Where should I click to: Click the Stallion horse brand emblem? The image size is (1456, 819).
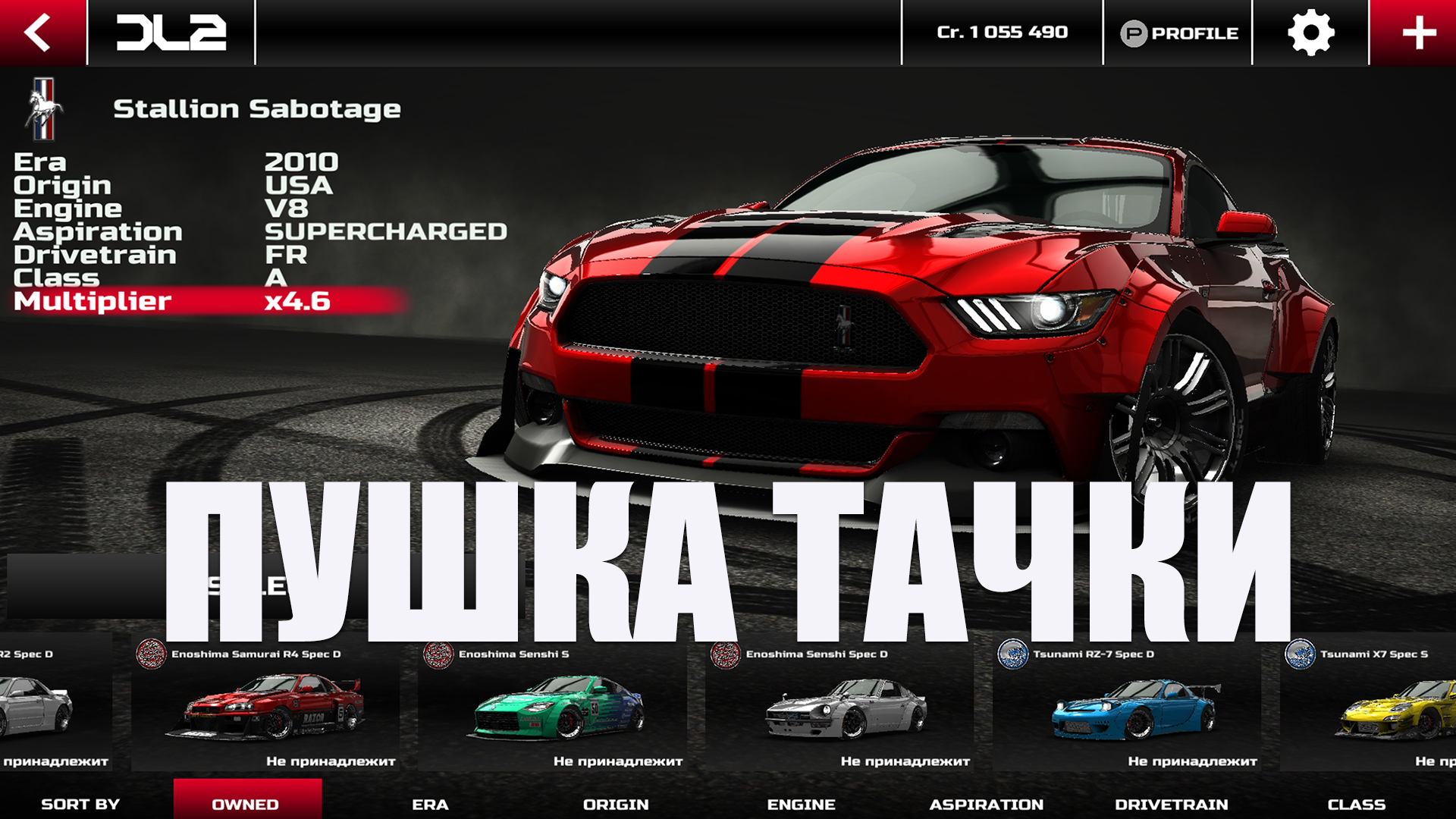coord(44,109)
